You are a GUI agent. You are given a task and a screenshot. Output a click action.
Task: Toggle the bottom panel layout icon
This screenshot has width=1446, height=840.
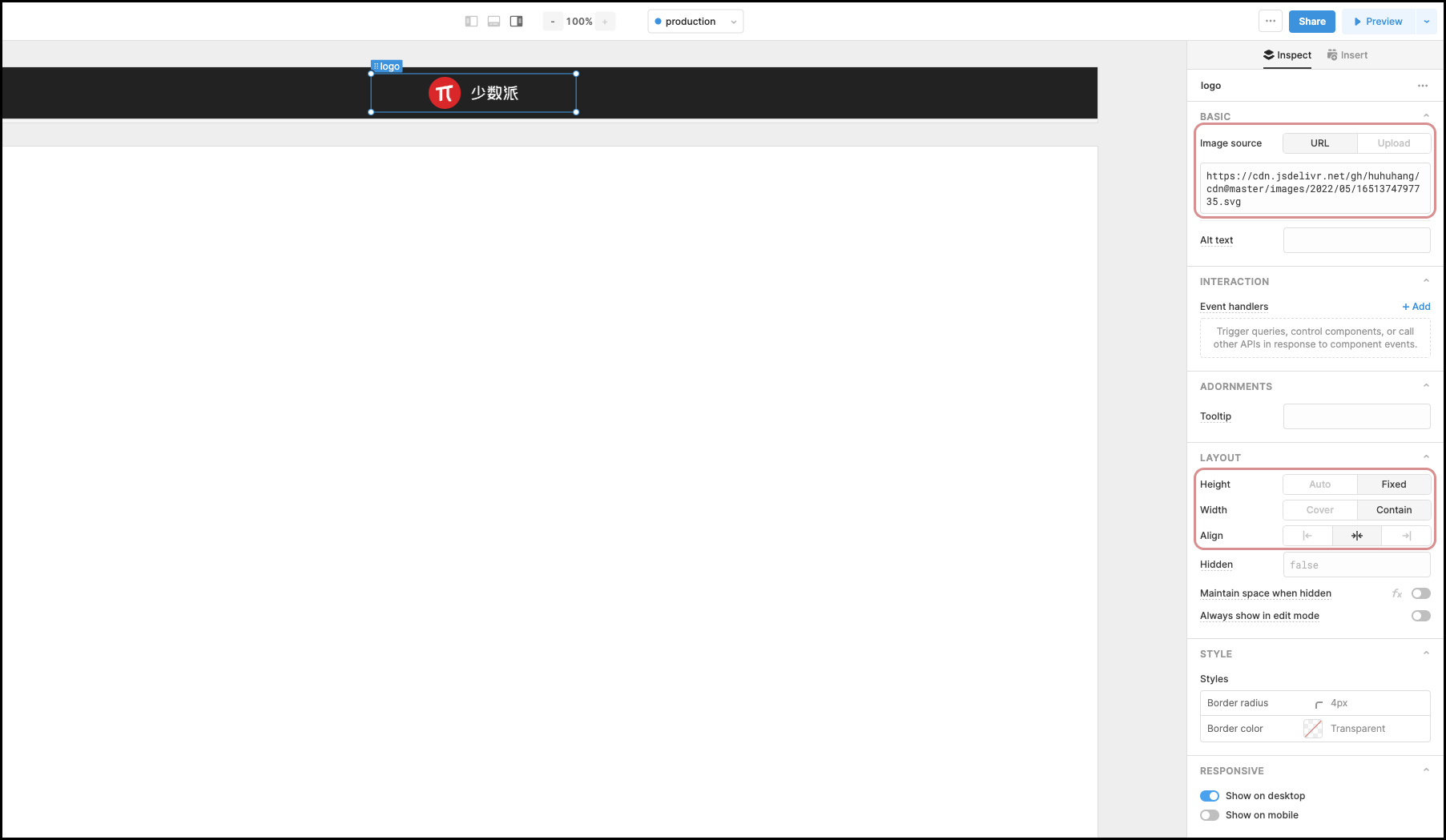(x=494, y=22)
